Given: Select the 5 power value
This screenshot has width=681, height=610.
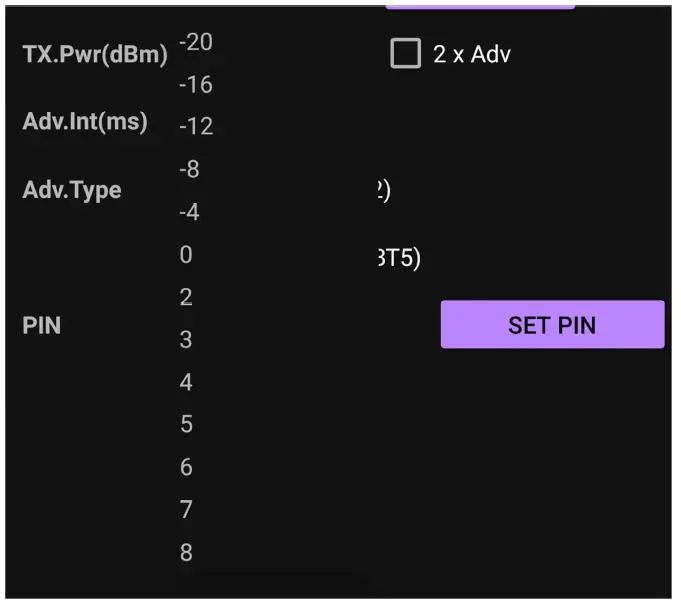Looking at the screenshot, I should [186, 425].
